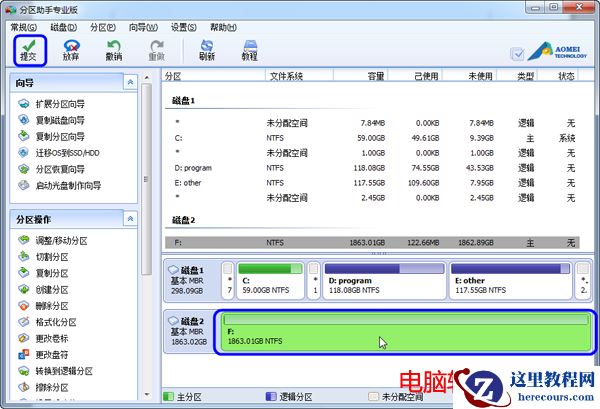Launch 复制磁盘向导 wizard

tap(51, 120)
